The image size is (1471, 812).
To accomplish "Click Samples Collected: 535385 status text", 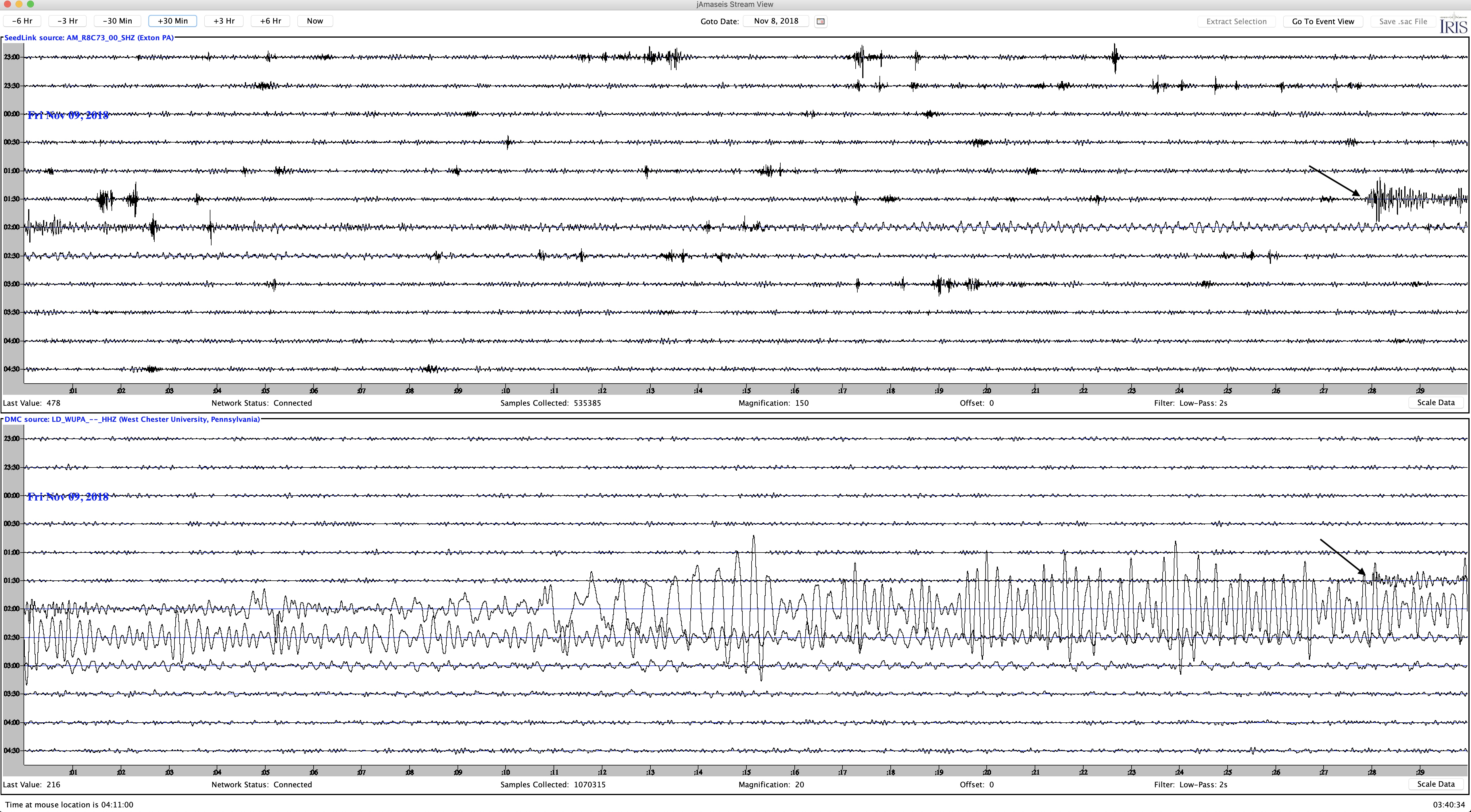I will point(550,403).
